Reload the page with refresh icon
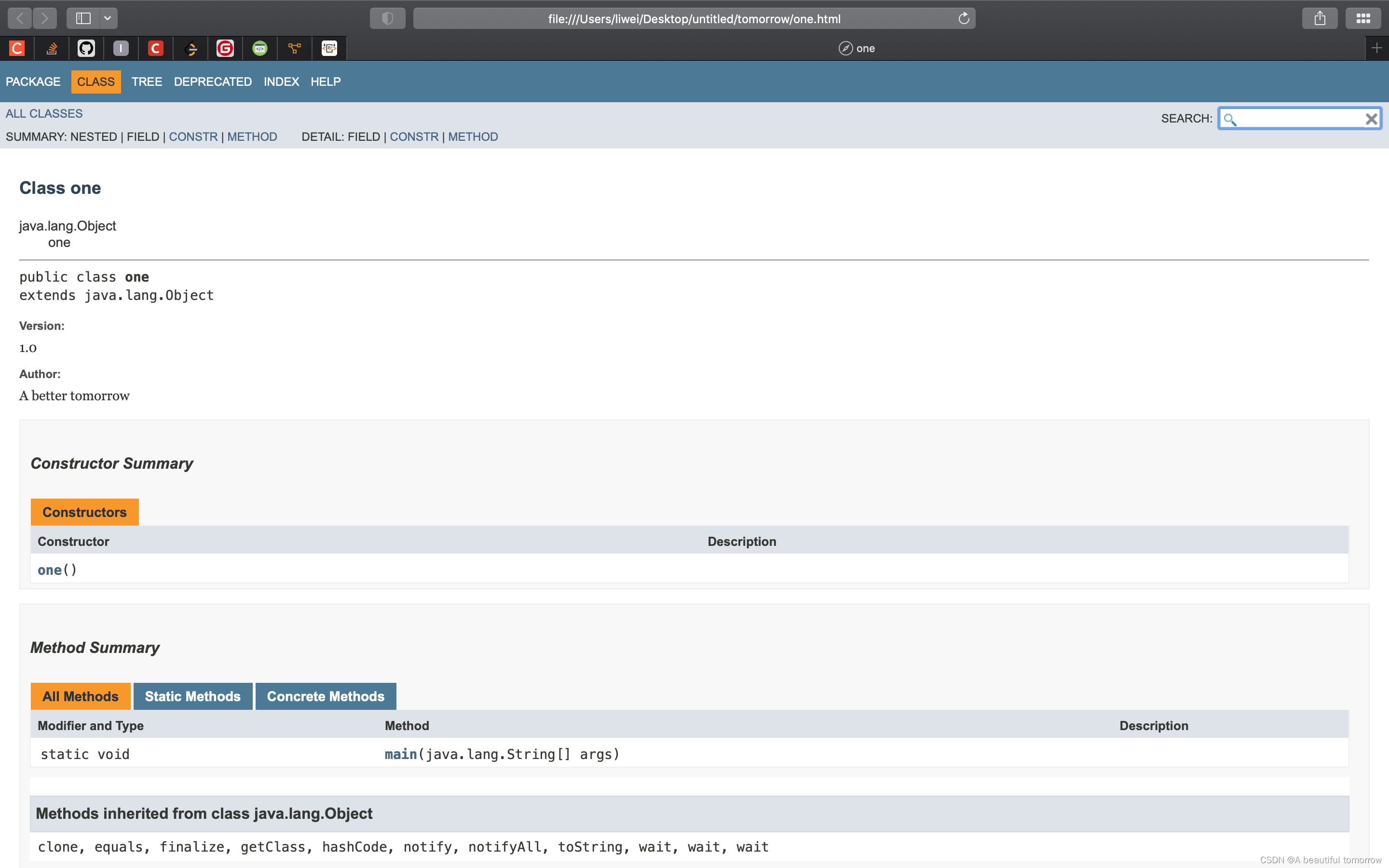 tap(964, 18)
